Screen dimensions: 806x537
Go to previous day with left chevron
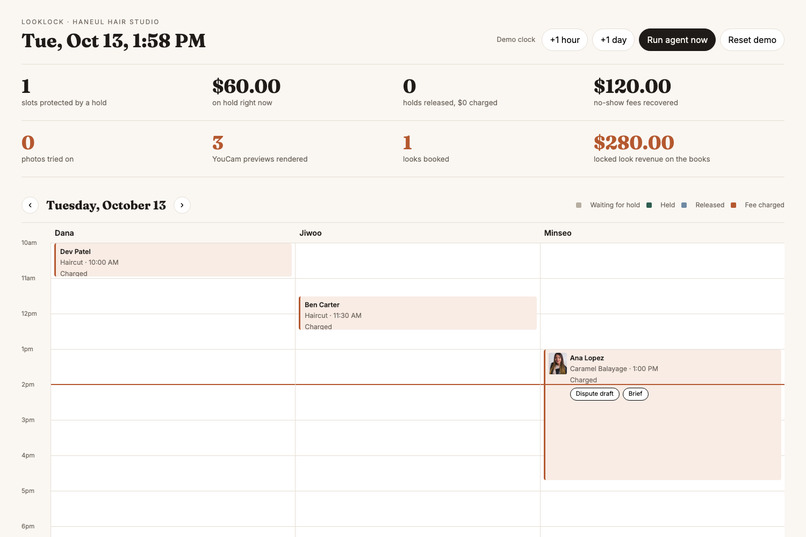pyautogui.click(x=30, y=205)
